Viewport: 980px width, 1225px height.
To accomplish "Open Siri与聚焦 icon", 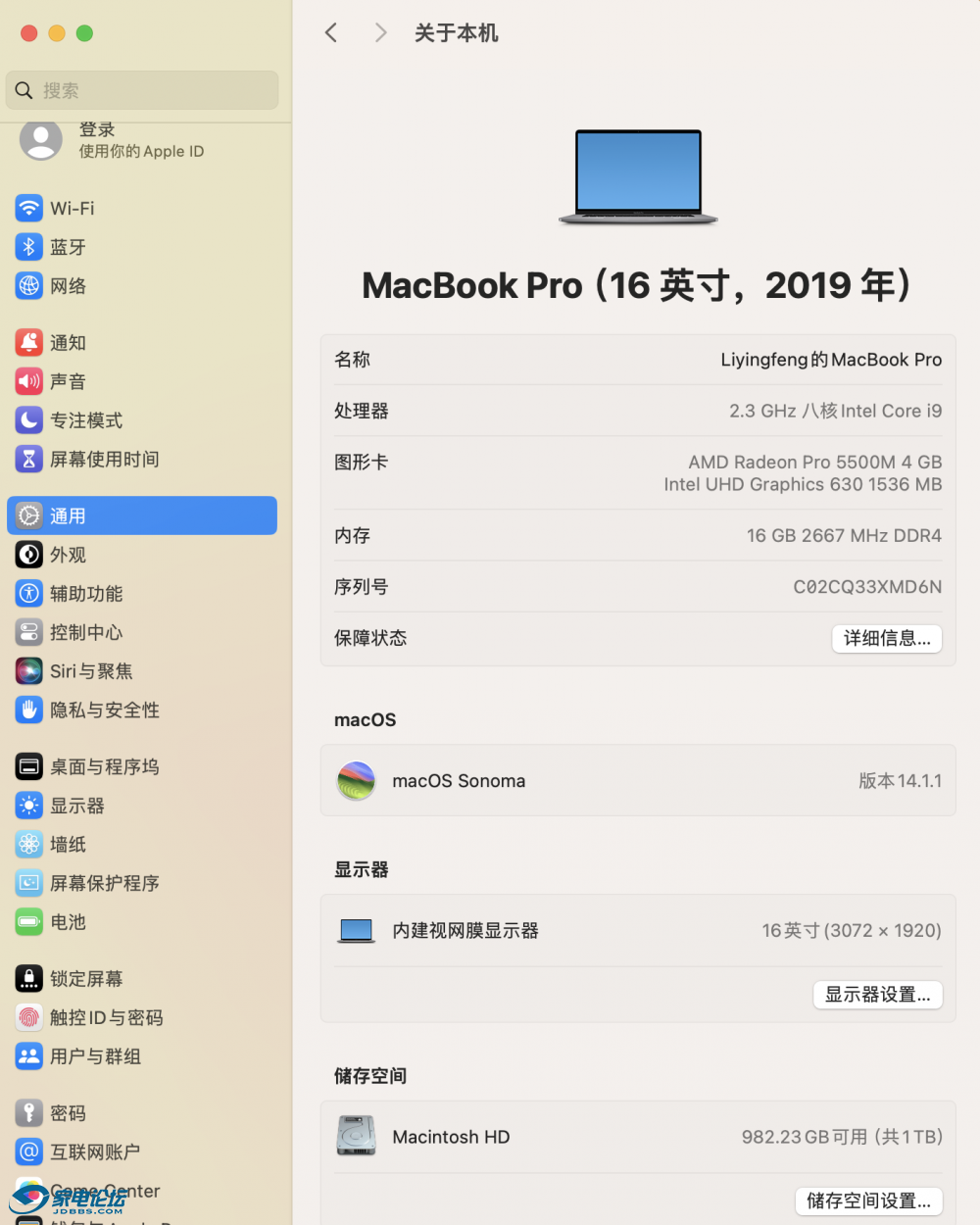I will tap(29, 671).
